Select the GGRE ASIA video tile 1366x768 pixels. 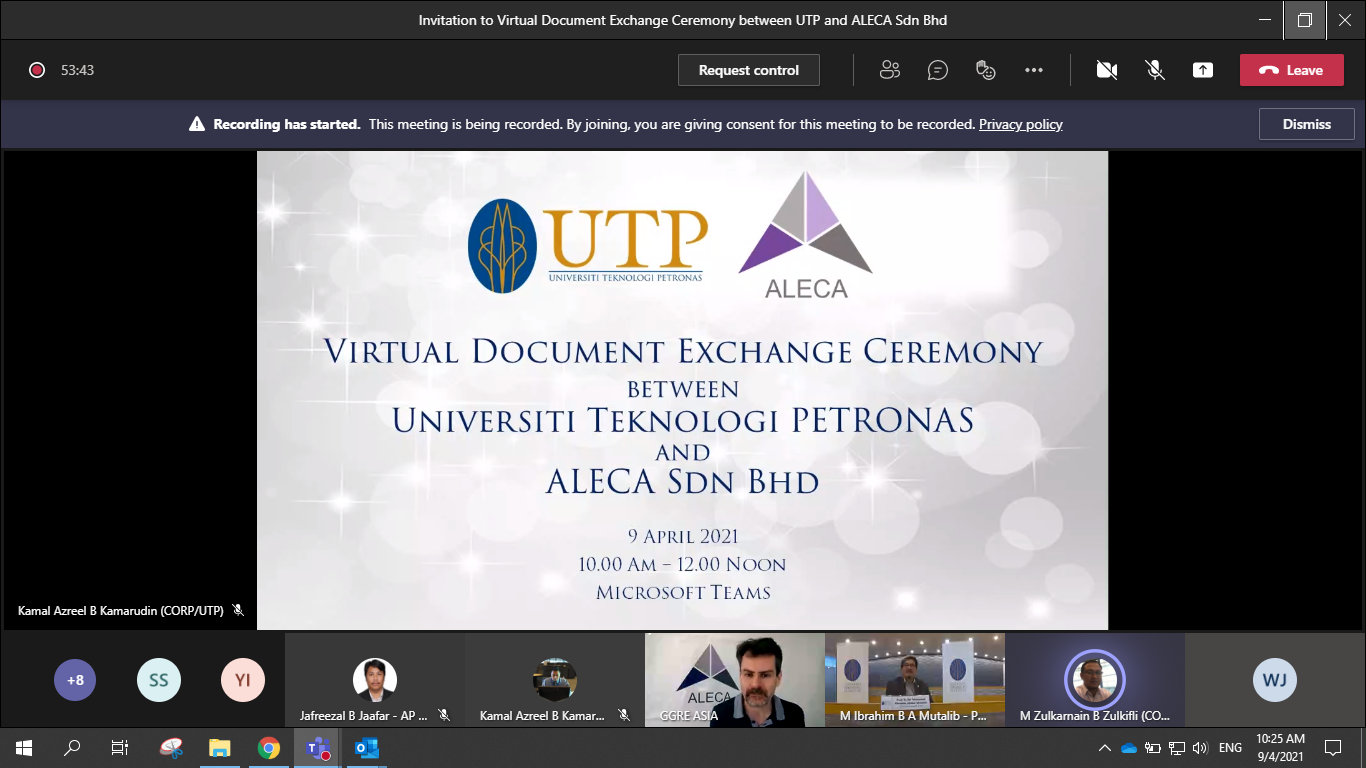(x=735, y=680)
